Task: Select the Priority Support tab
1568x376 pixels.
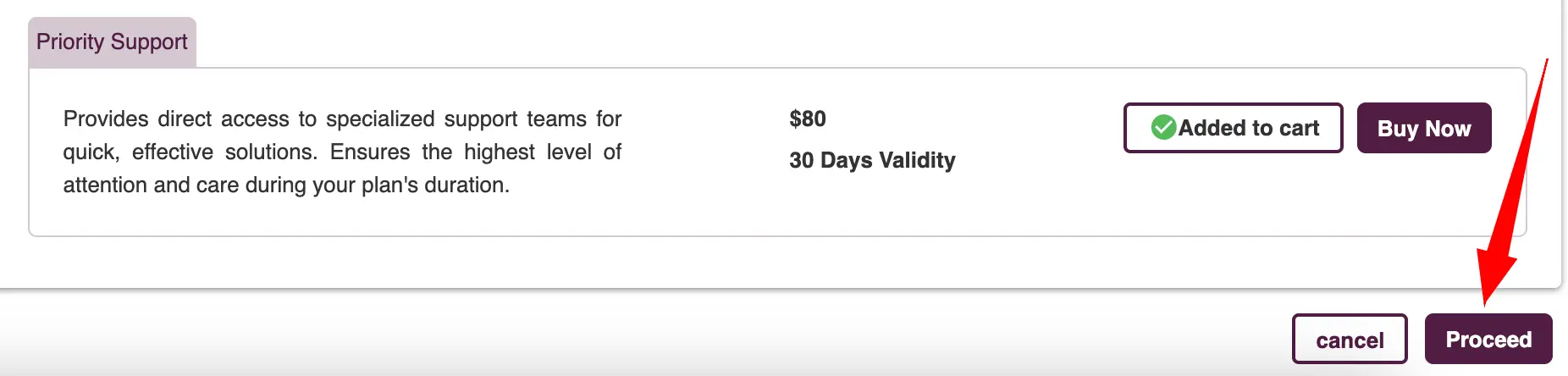Action: pyautogui.click(x=112, y=42)
